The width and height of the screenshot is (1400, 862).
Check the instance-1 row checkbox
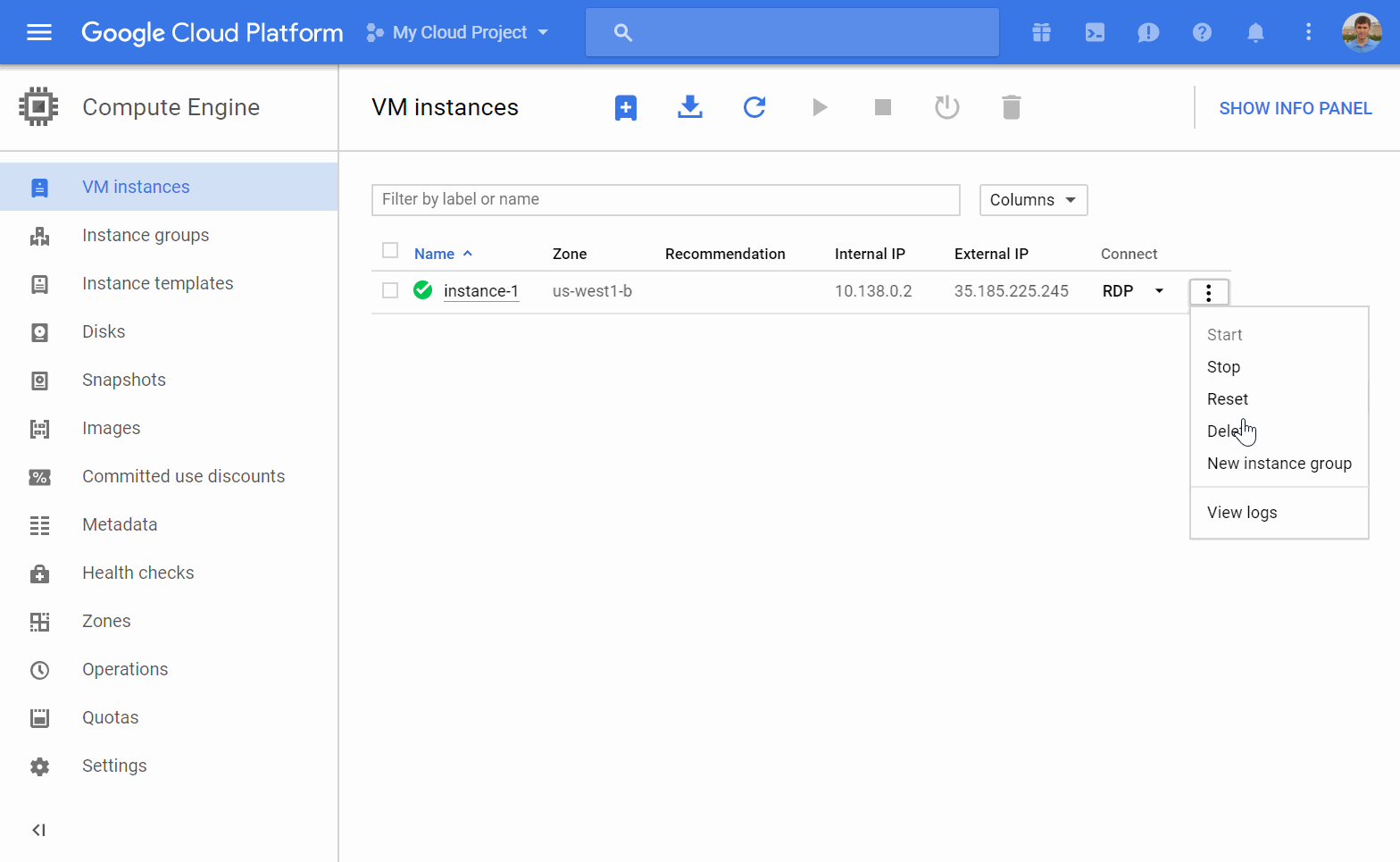pyautogui.click(x=390, y=290)
